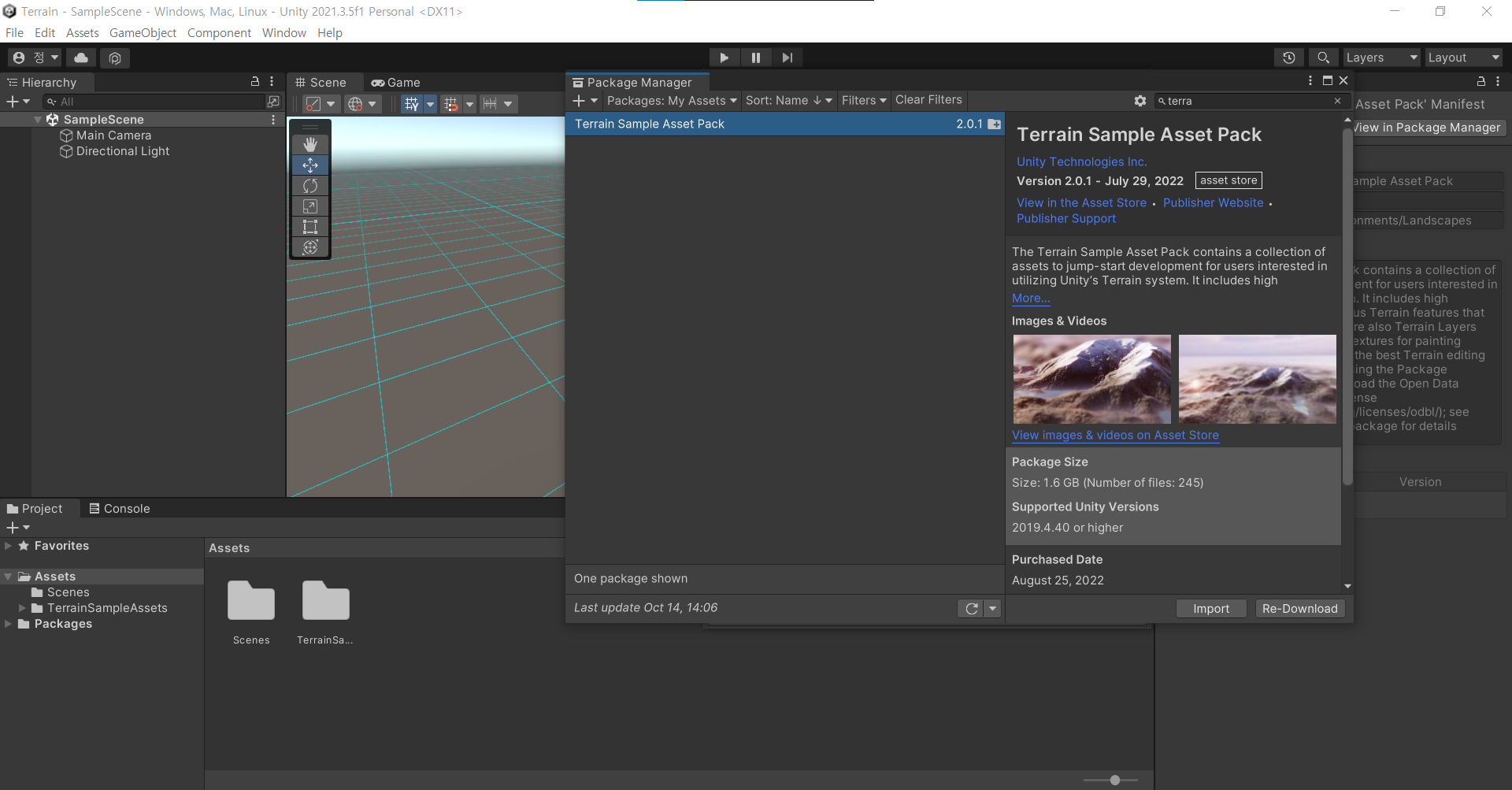The image size is (1512, 790).
Task: Open second mountain preview thumbnail
Action: pos(1257,379)
